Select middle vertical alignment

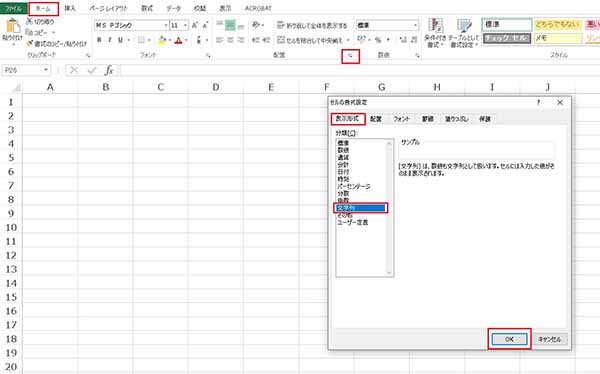pyautogui.click(x=230, y=25)
